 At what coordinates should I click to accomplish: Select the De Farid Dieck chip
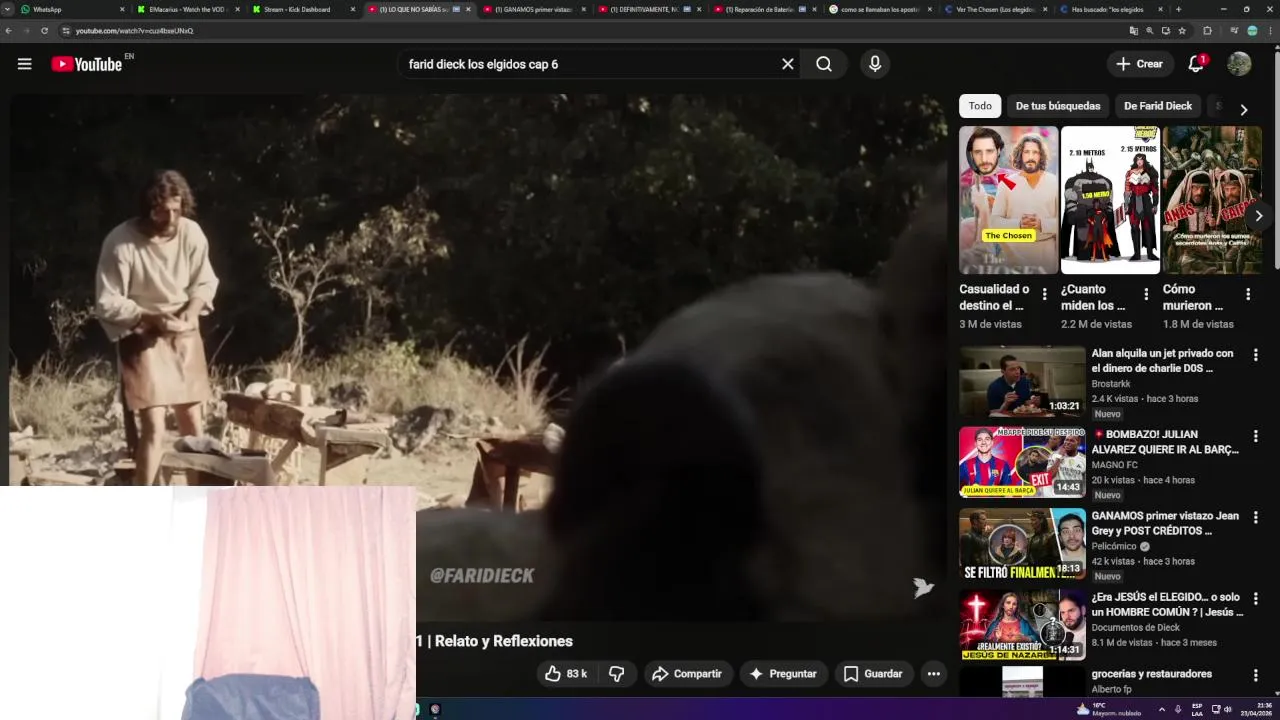[x=1158, y=106]
